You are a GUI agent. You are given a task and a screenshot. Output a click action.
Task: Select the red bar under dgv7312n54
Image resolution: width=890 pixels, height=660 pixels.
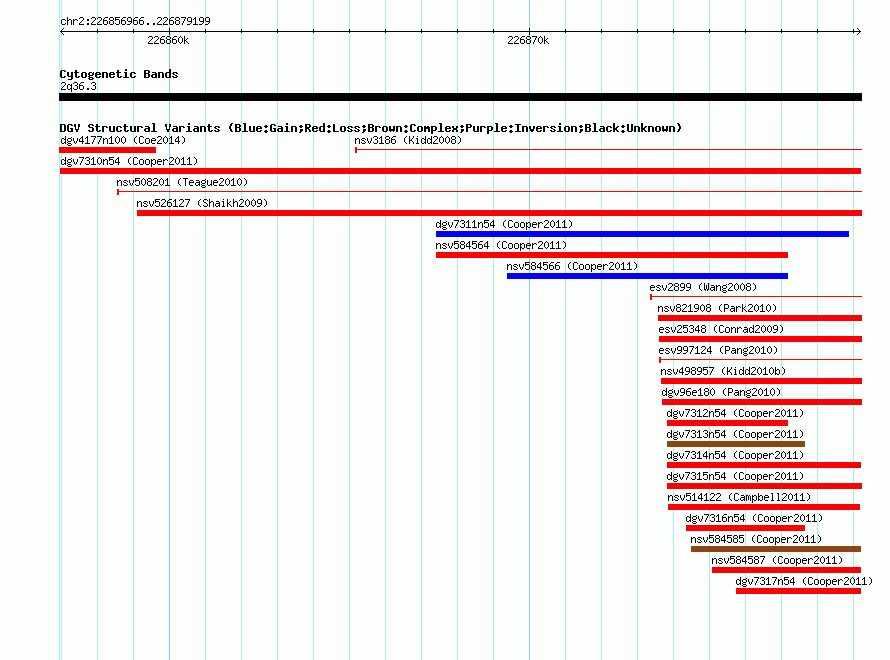coord(728,423)
